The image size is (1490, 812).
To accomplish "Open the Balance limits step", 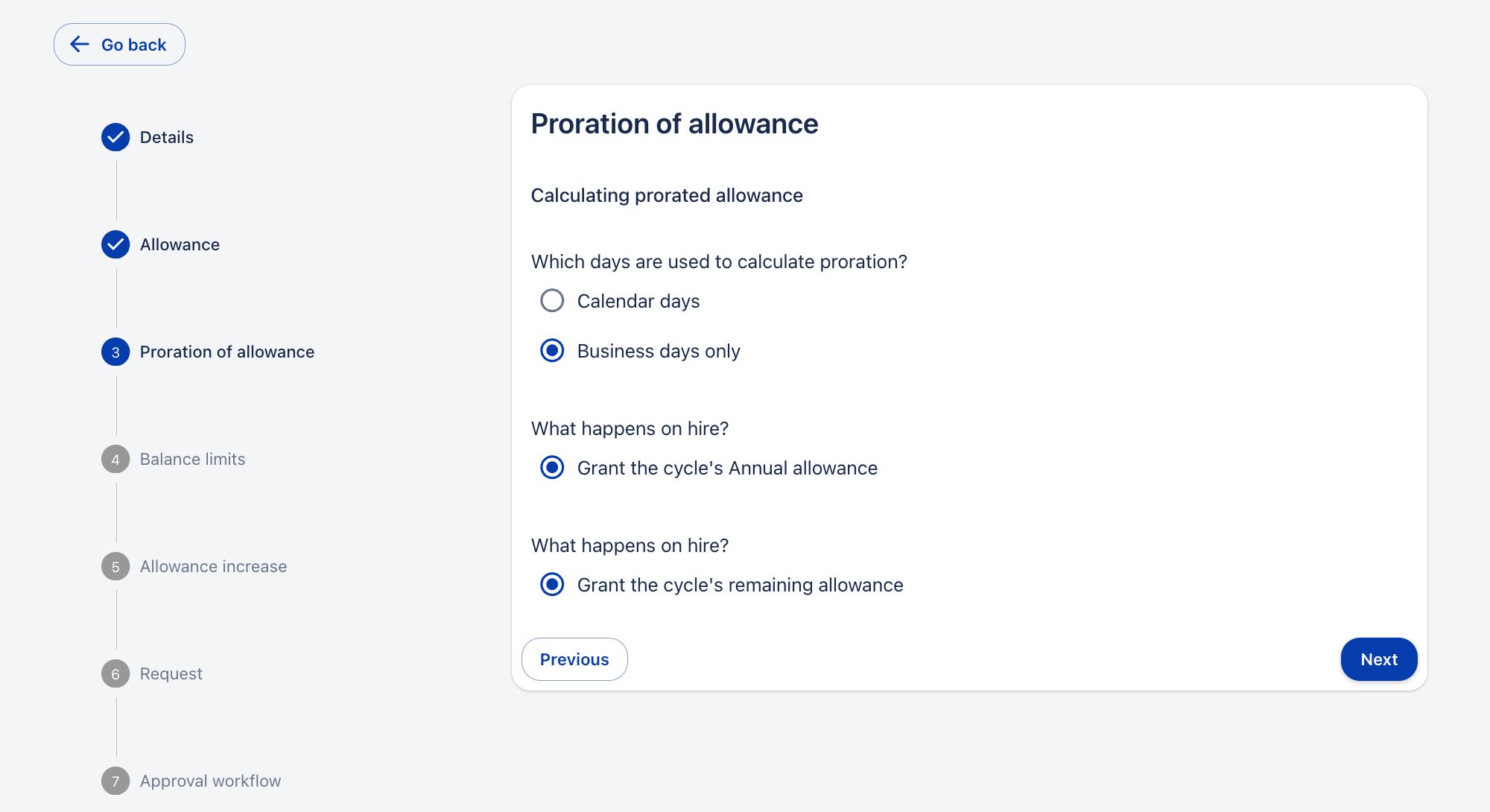I will click(x=192, y=459).
